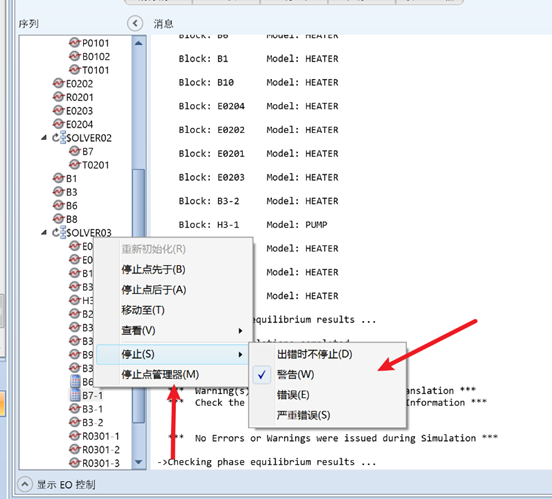The height and width of the screenshot is (499, 552).
Task: Click the B6 calculator icon under $SOLVER03
Action: (x=75, y=381)
